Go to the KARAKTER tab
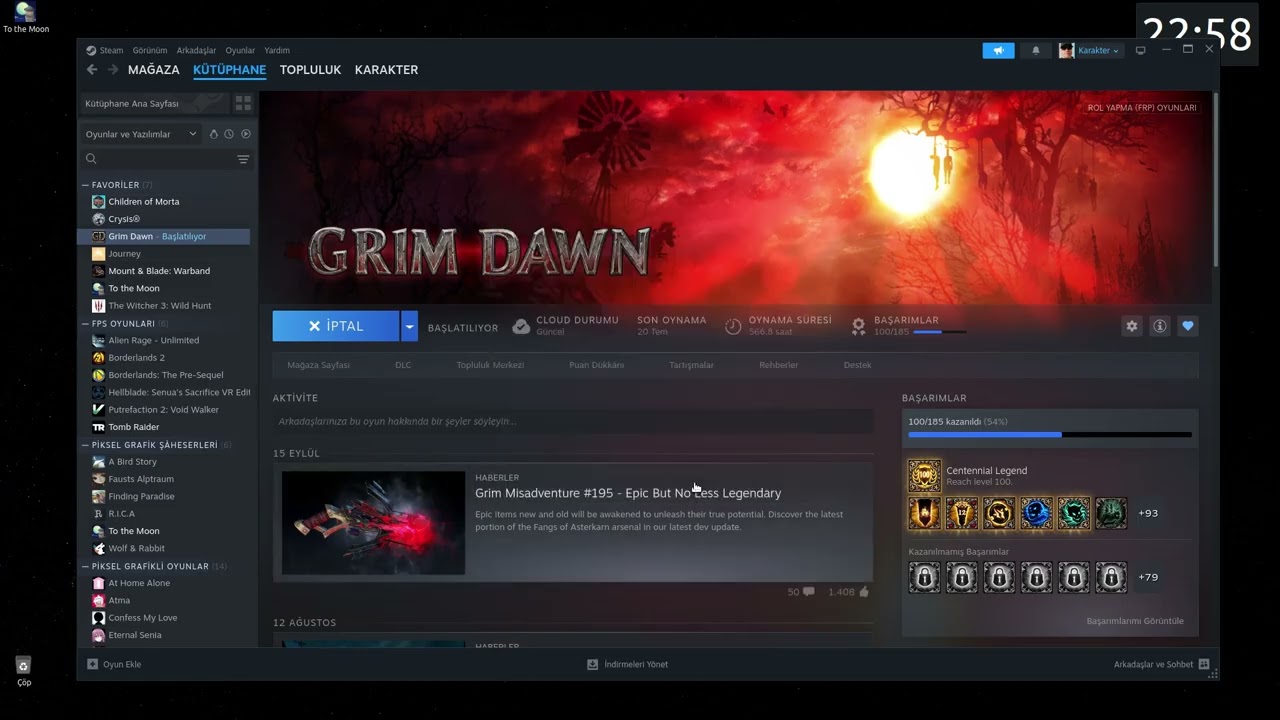1280x720 pixels. (386, 70)
